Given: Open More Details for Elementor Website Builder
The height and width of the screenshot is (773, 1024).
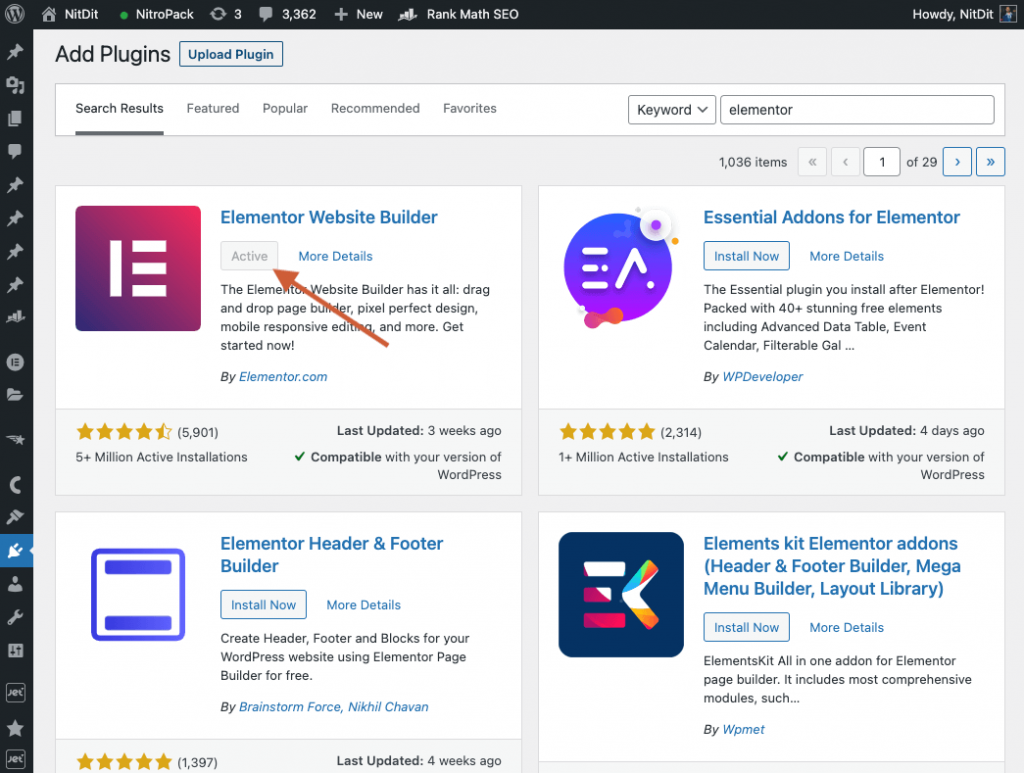Looking at the screenshot, I should pos(336,257).
